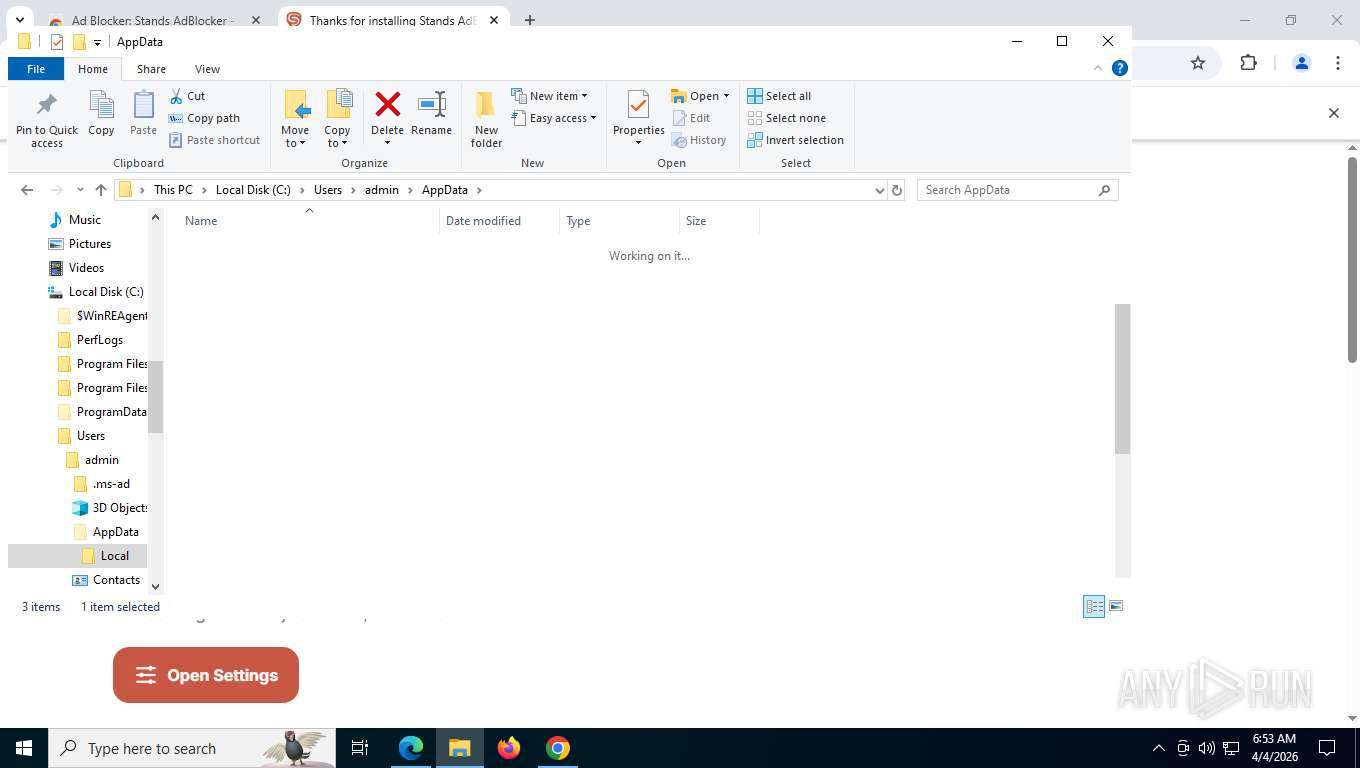
Task: Show file History
Action: click(699, 140)
